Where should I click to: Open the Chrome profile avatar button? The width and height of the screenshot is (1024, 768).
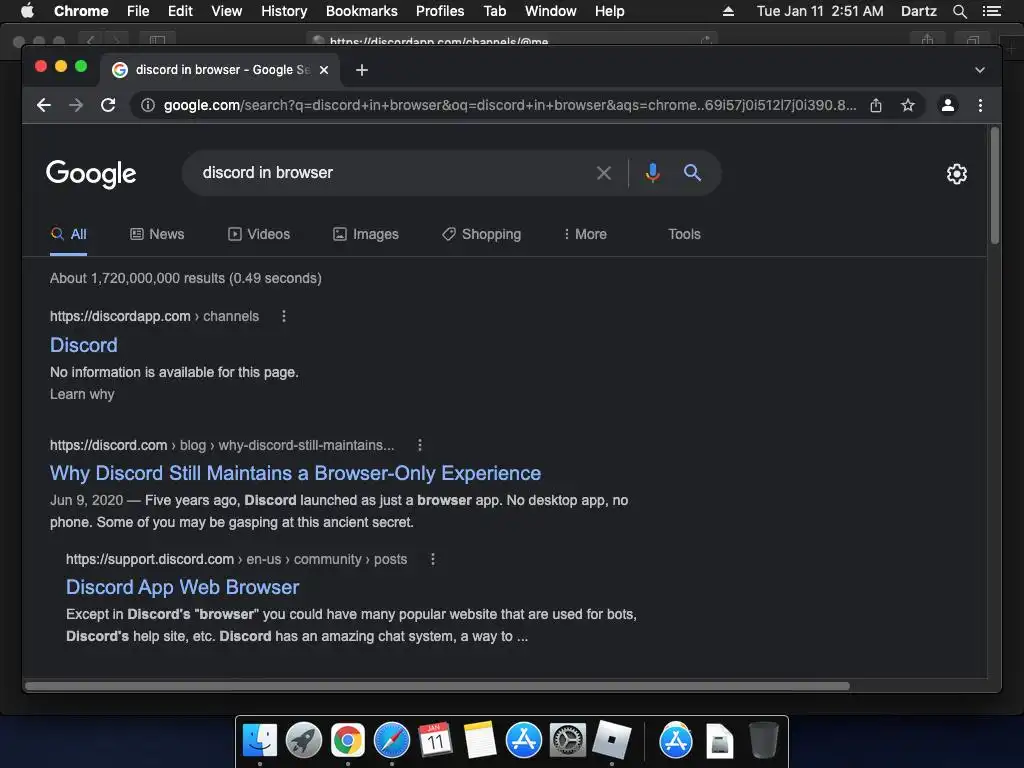(x=948, y=105)
